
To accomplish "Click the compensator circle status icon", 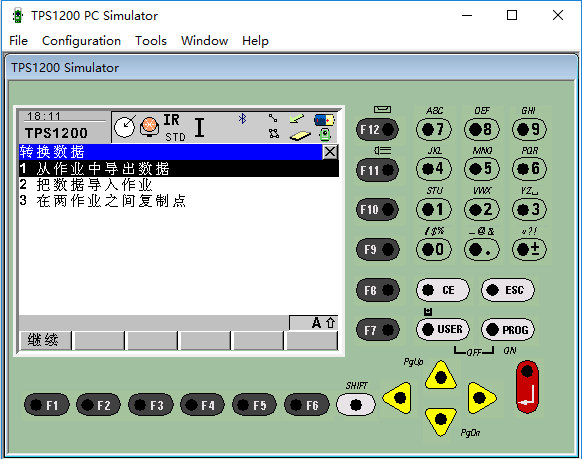I will [x=124, y=127].
